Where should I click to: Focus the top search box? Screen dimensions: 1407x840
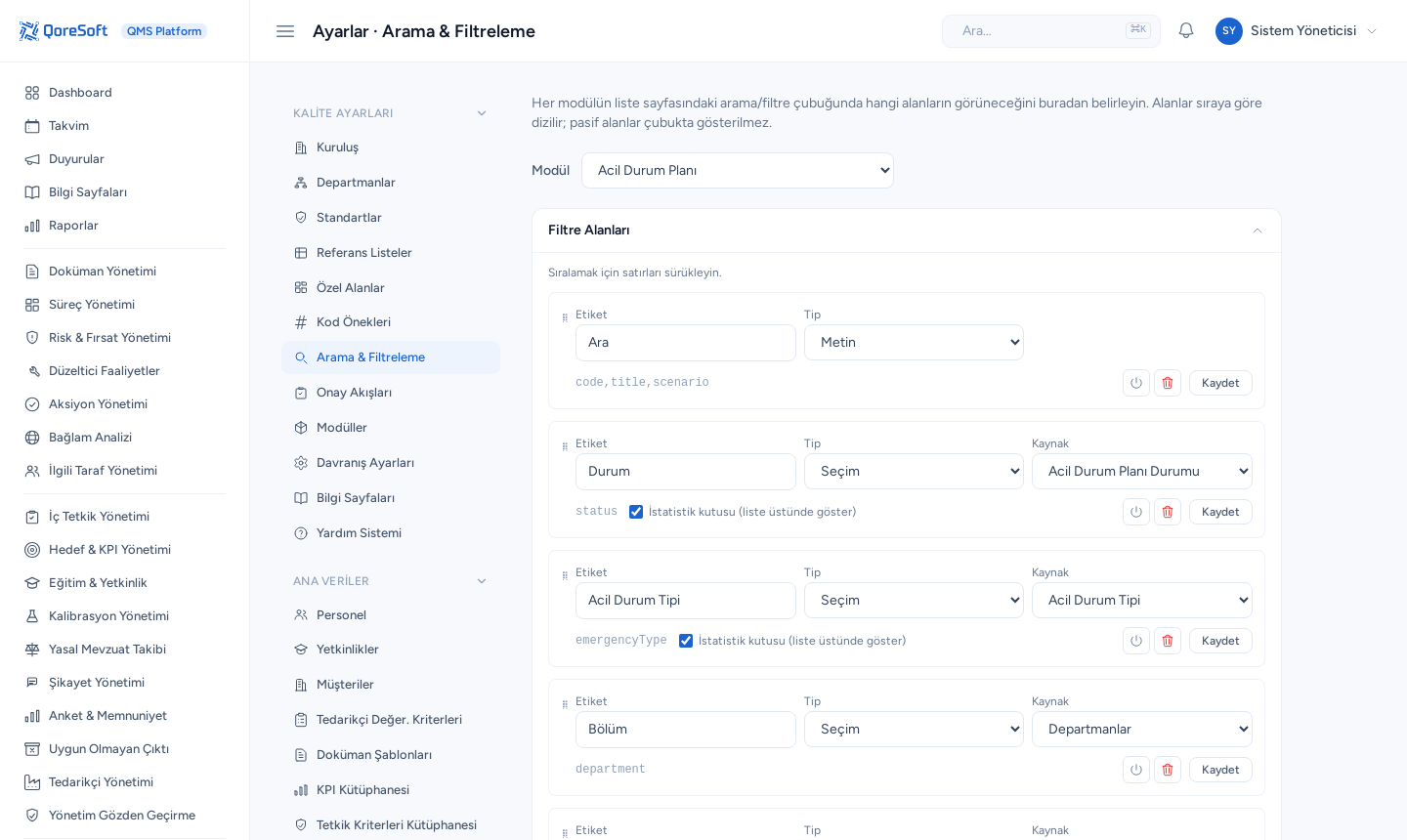(x=1051, y=31)
